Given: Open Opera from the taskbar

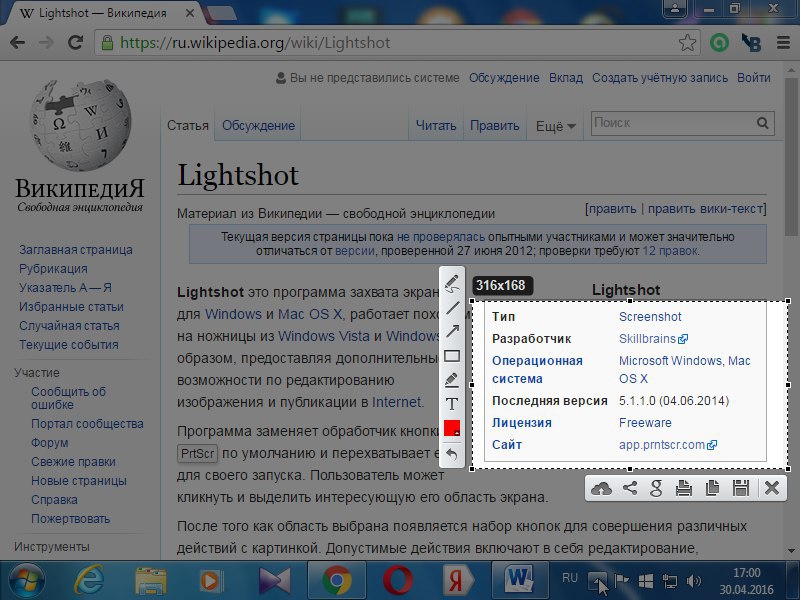Looking at the screenshot, I should [x=398, y=581].
